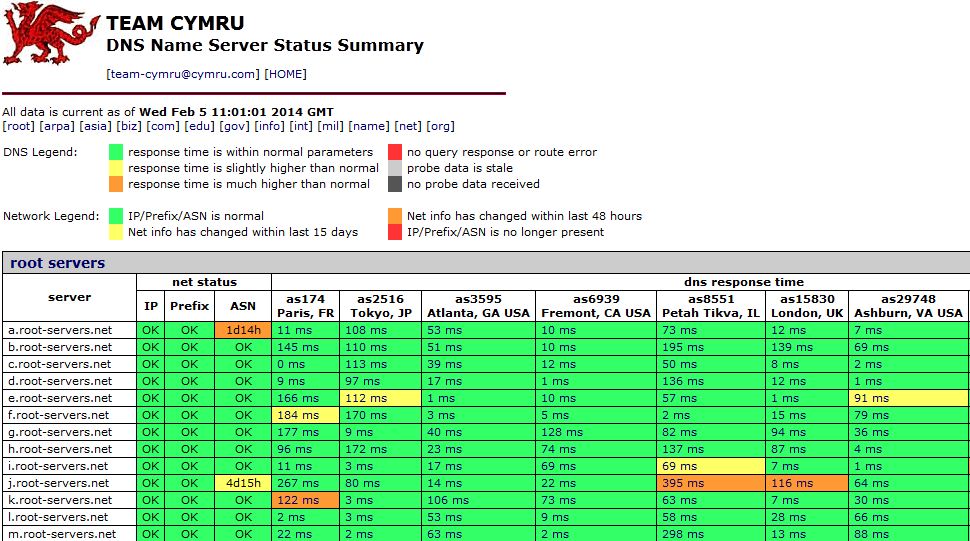Select the m.root-servers.net row label
Viewport: 970px width, 541px height.
(62, 534)
